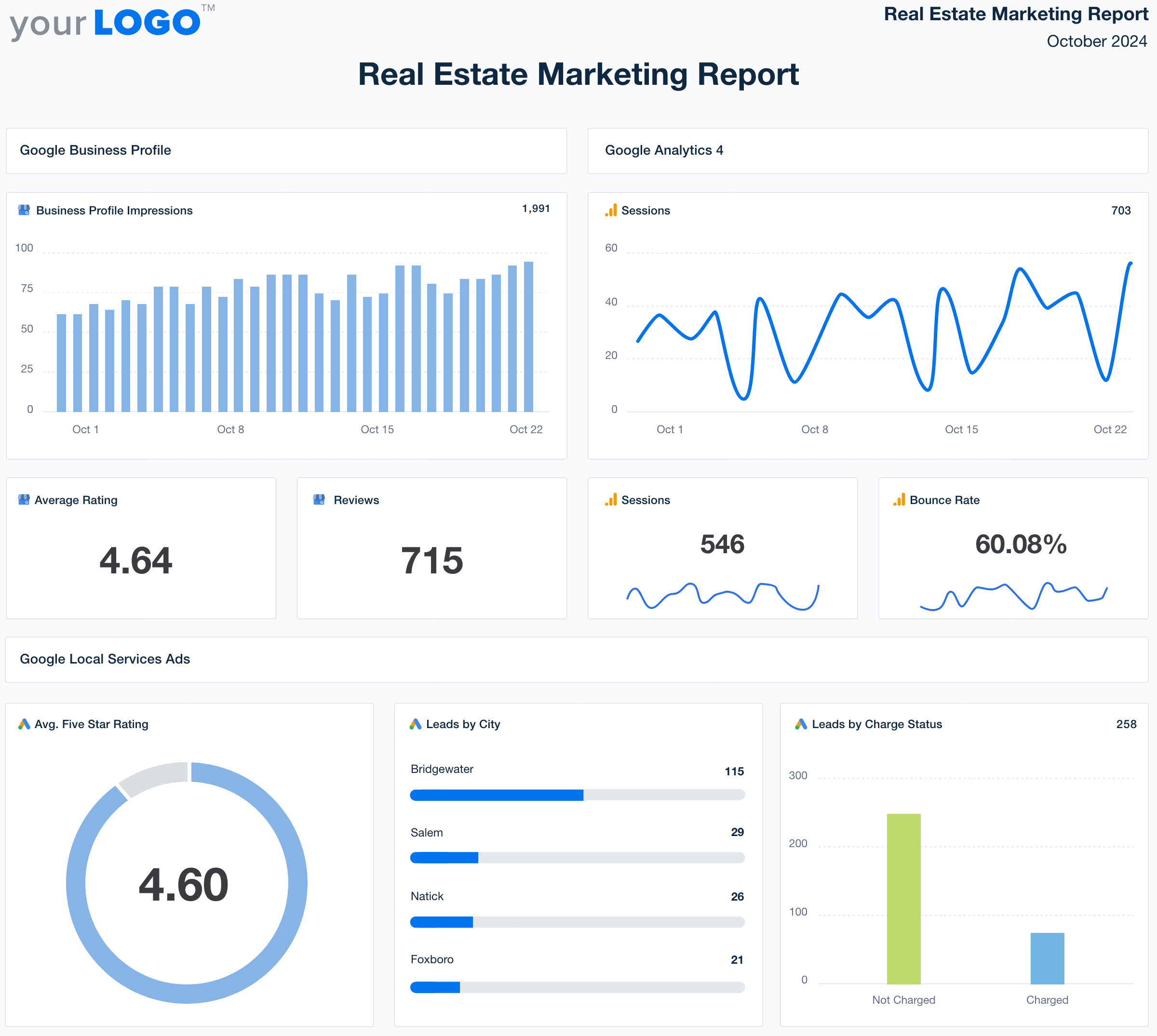Click the 1,991 total impressions value
The height and width of the screenshot is (1036, 1157).
[x=536, y=208]
